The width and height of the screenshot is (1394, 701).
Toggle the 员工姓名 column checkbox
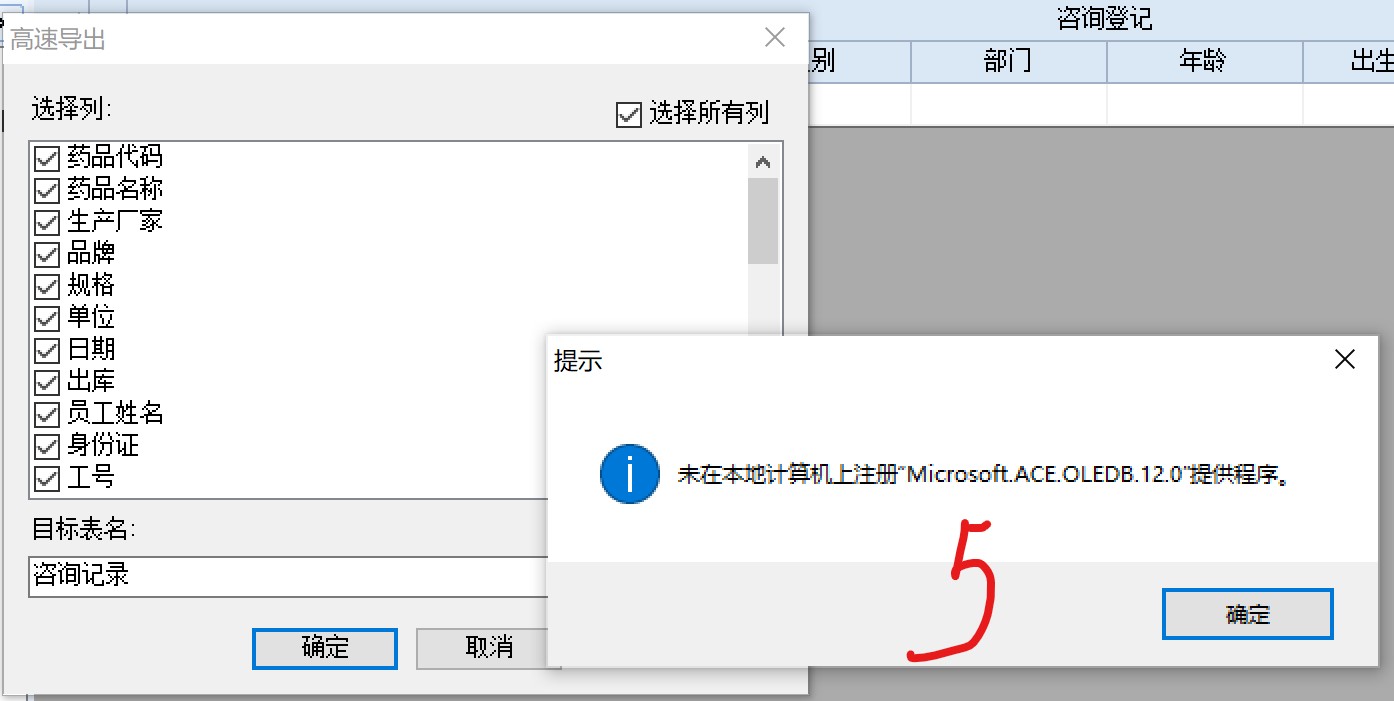(x=47, y=414)
